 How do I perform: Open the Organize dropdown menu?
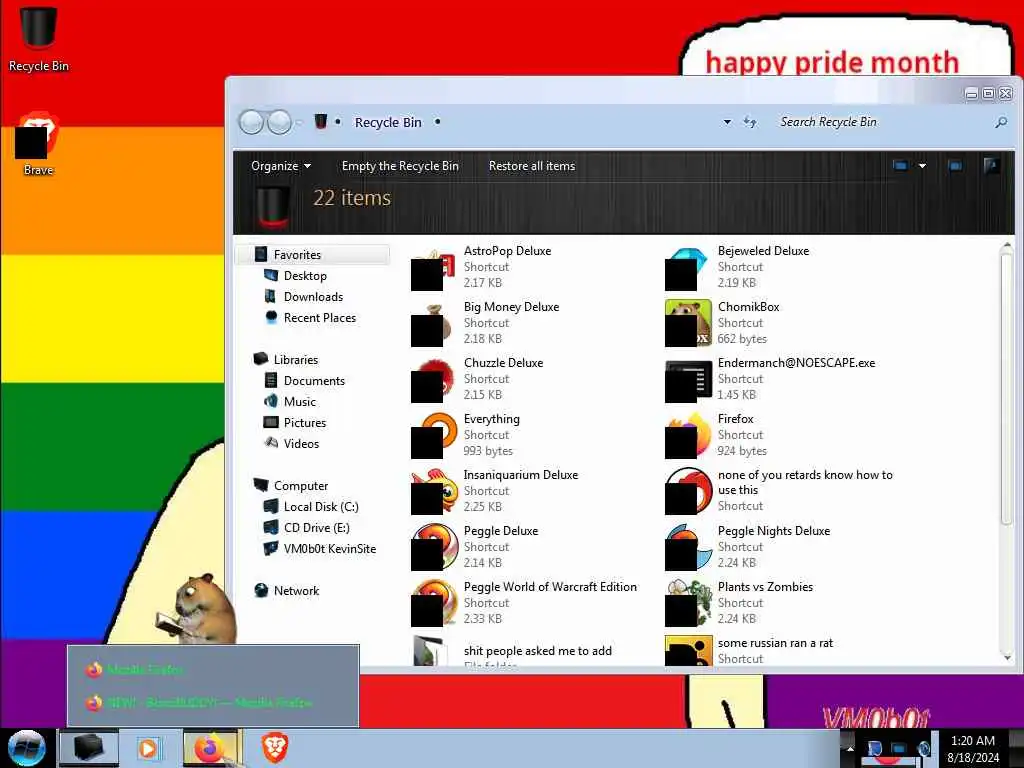tap(281, 166)
